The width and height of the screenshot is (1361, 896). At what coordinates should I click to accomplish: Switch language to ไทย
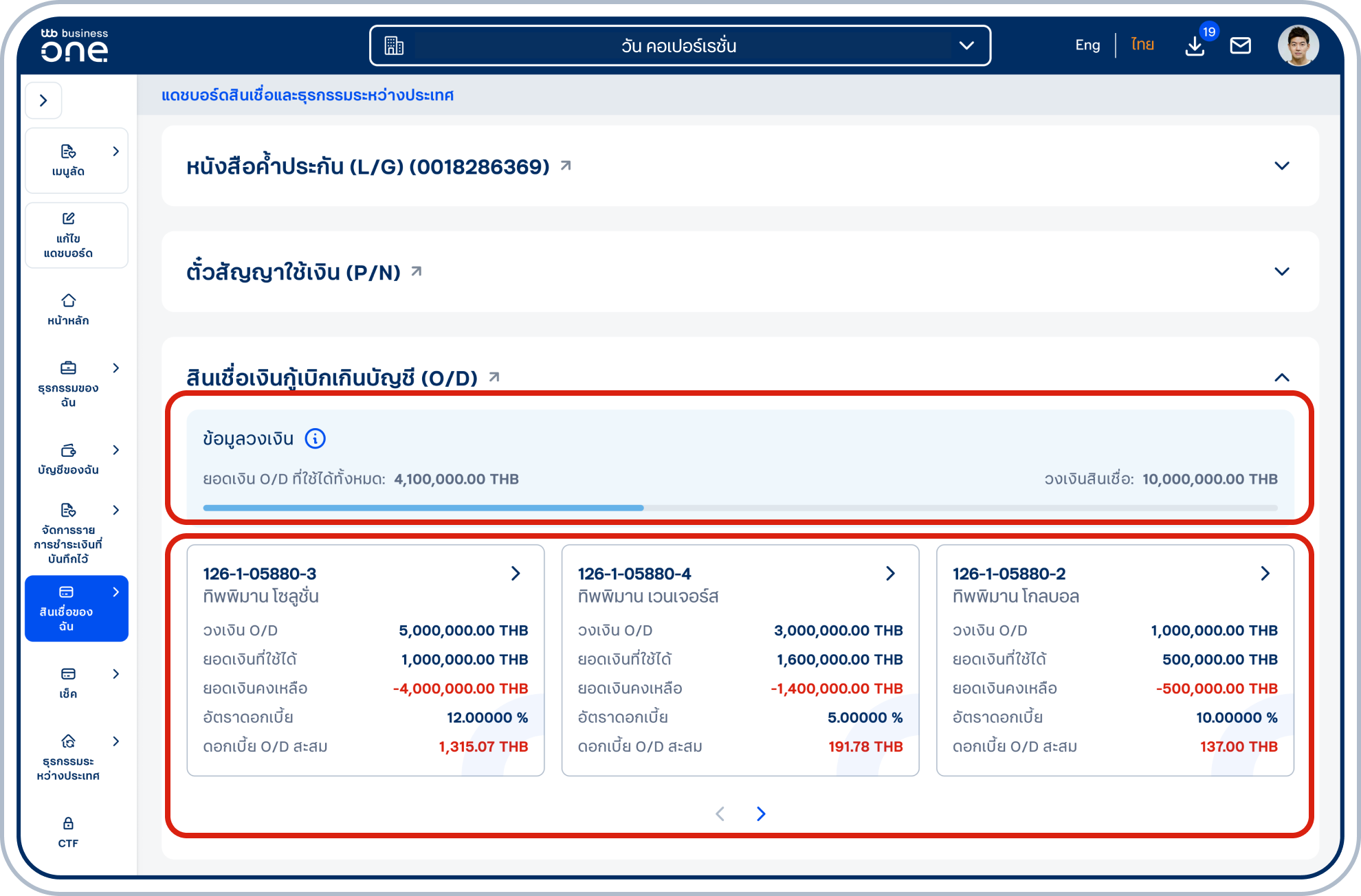pyautogui.click(x=1142, y=45)
